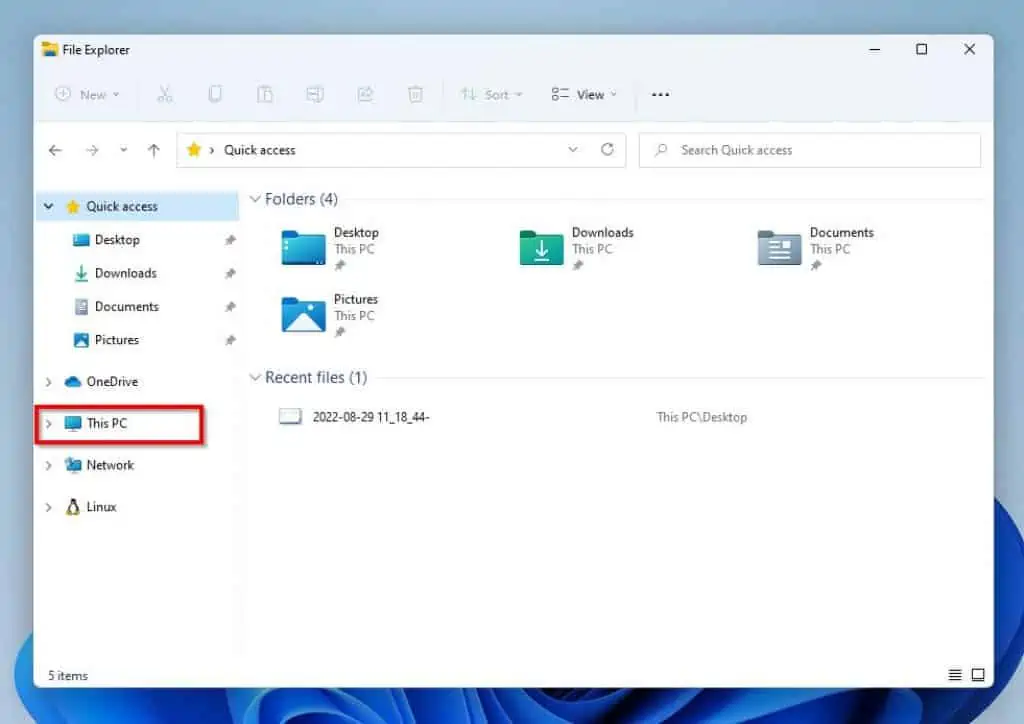Open the See more three-dots menu
Image resolution: width=1024 pixels, height=724 pixels.
coord(660,95)
